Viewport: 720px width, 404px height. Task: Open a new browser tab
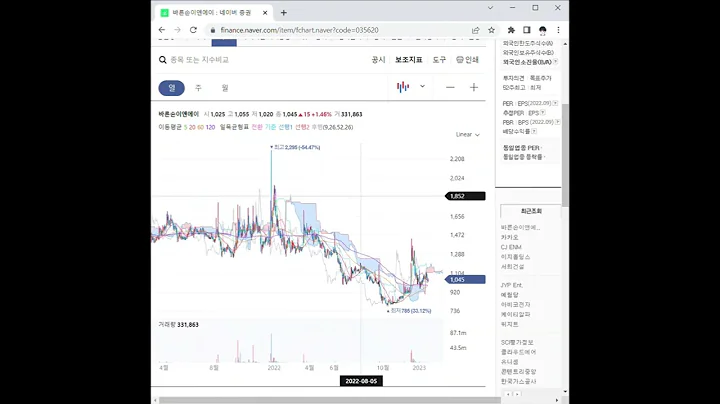click(283, 13)
